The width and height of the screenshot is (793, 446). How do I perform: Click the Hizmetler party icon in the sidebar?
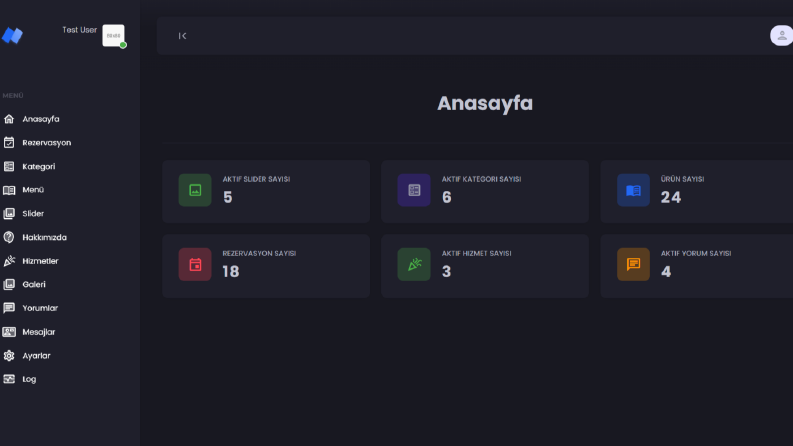pos(9,261)
